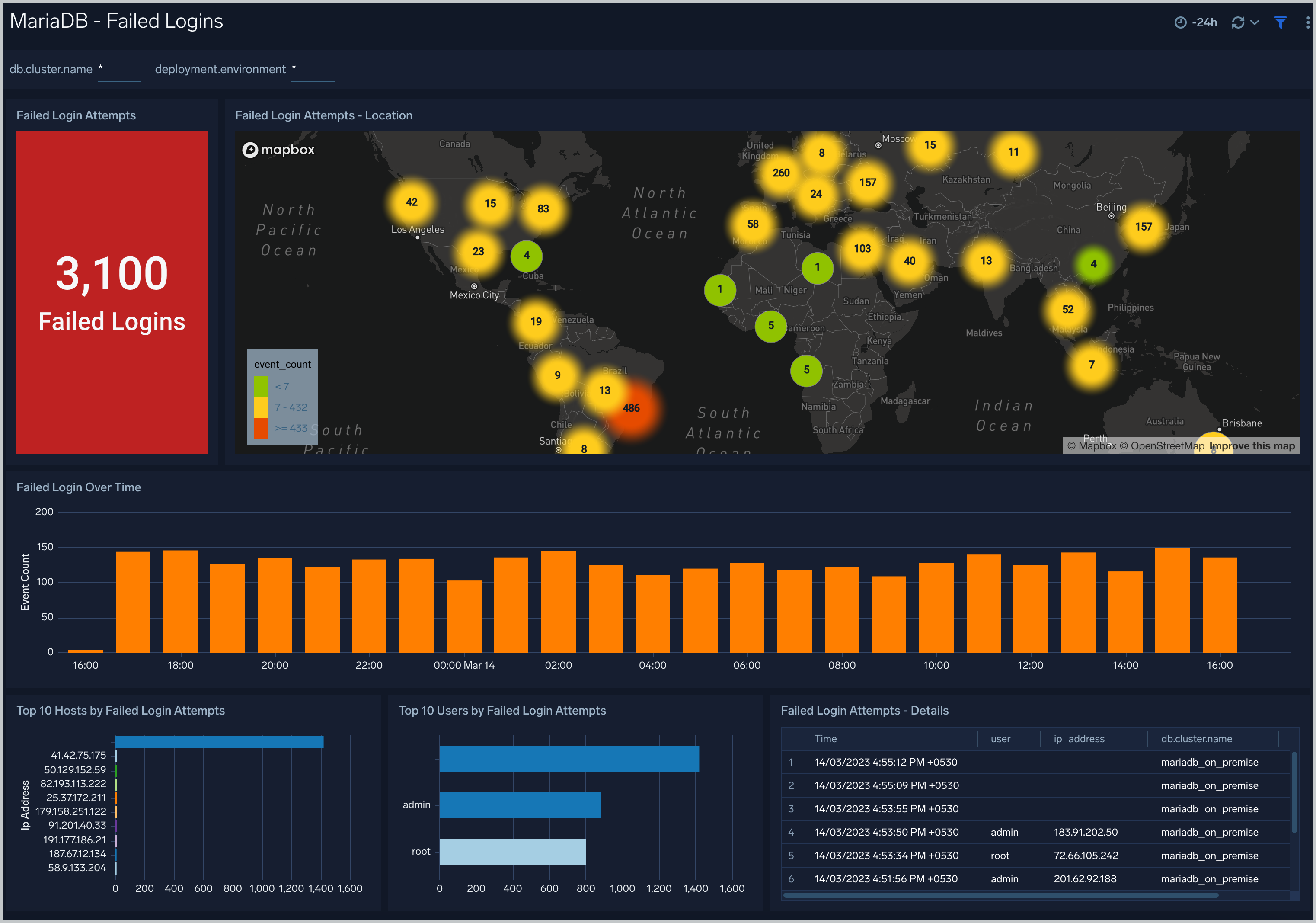Click the 23 cluster marker over Mexico
The width and height of the screenshot is (1316, 923).
point(478,251)
